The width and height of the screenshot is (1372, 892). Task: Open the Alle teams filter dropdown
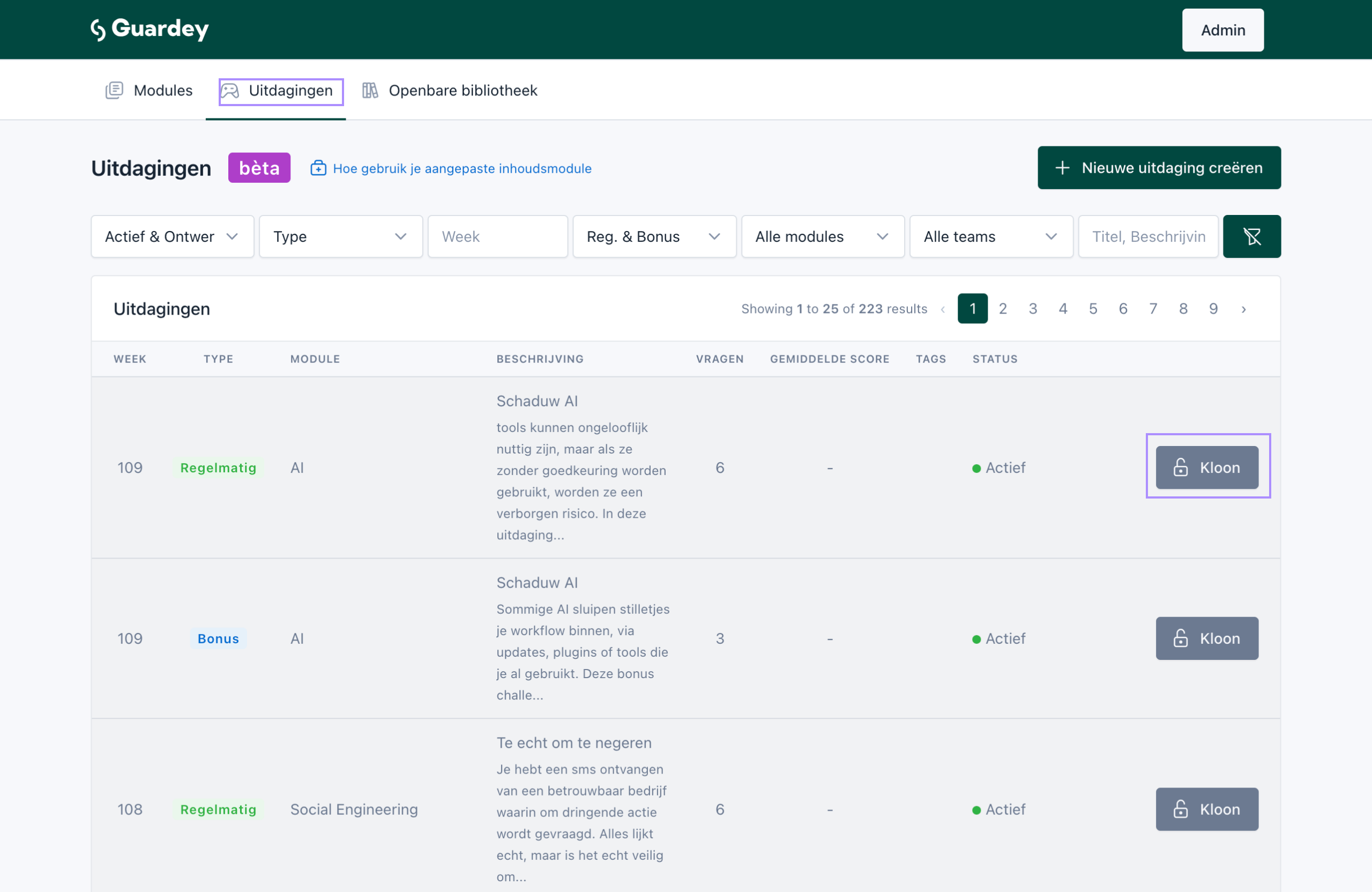pyautogui.click(x=990, y=236)
